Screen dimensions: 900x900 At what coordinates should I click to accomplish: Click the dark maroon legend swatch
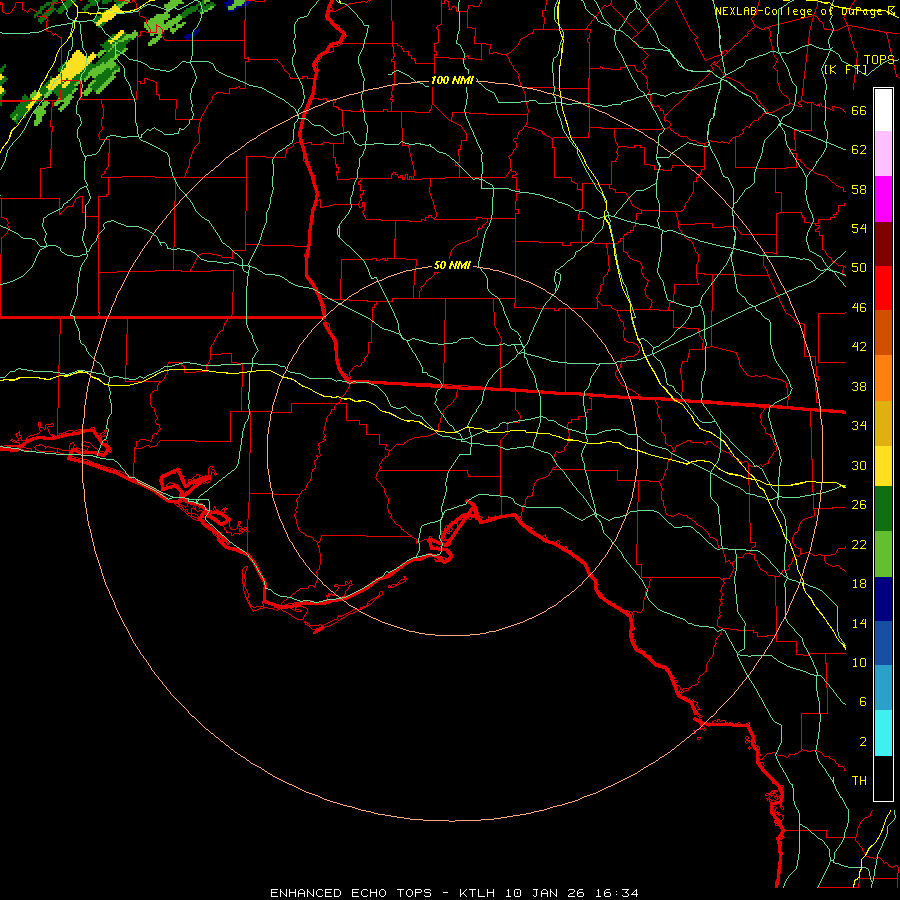(x=883, y=244)
